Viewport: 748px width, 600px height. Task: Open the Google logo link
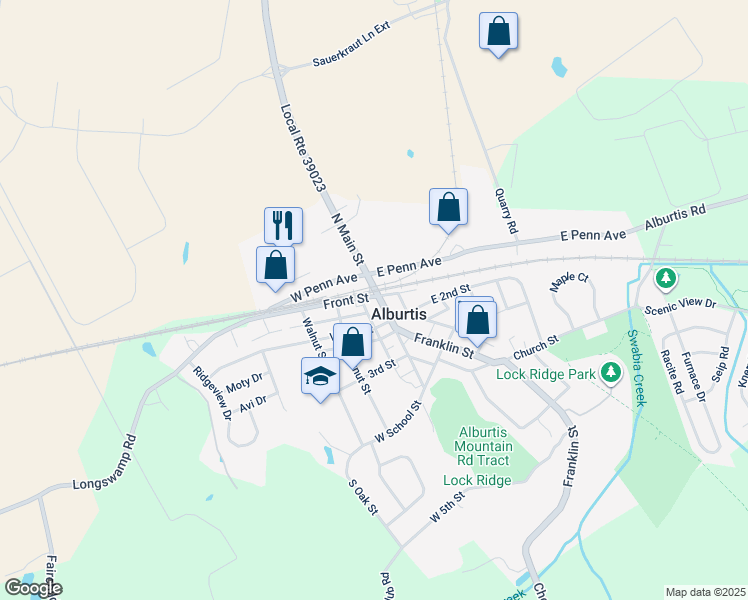pyautogui.click(x=33, y=589)
